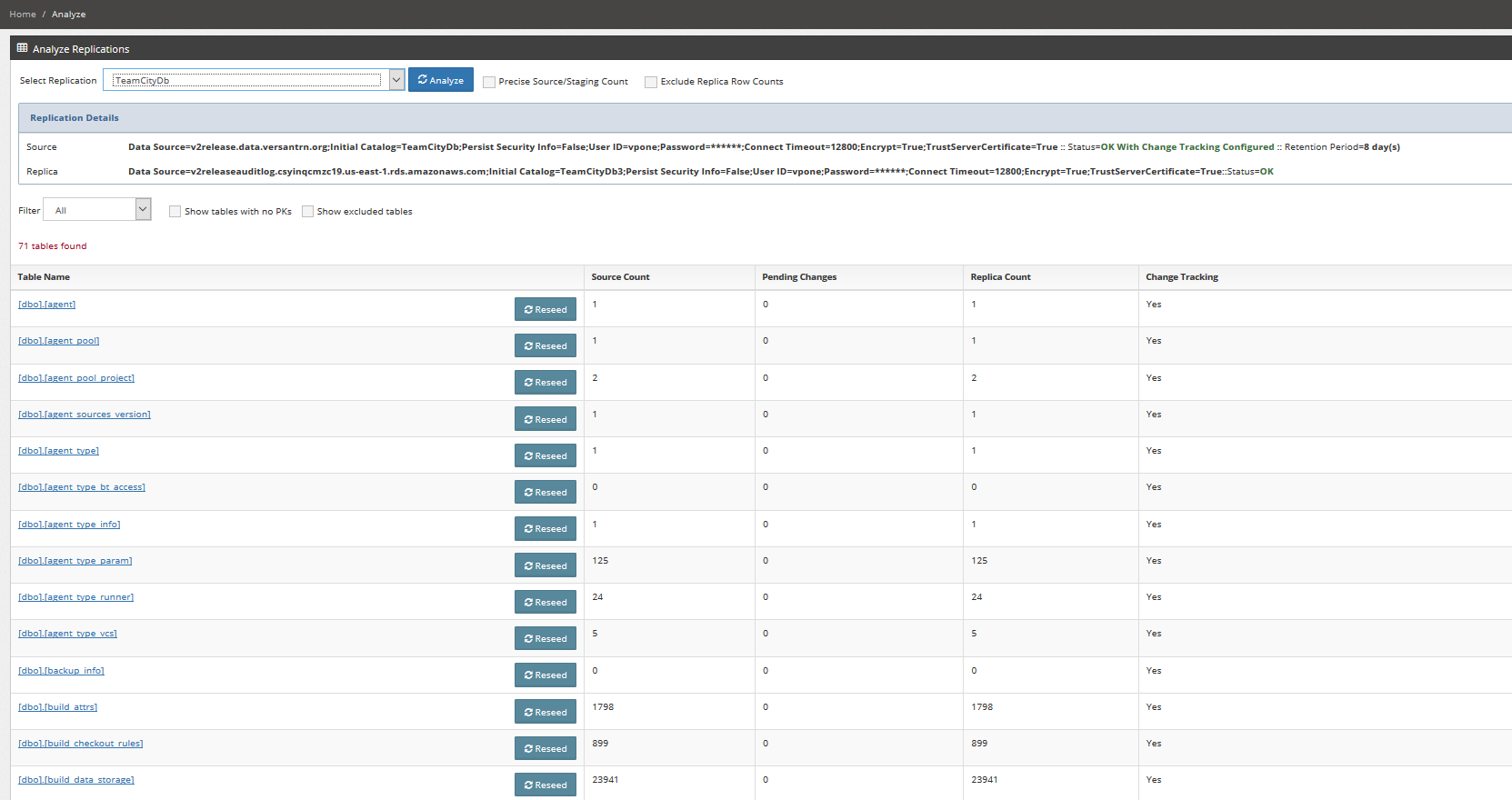Click the Replication Details heading

(75, 118)
